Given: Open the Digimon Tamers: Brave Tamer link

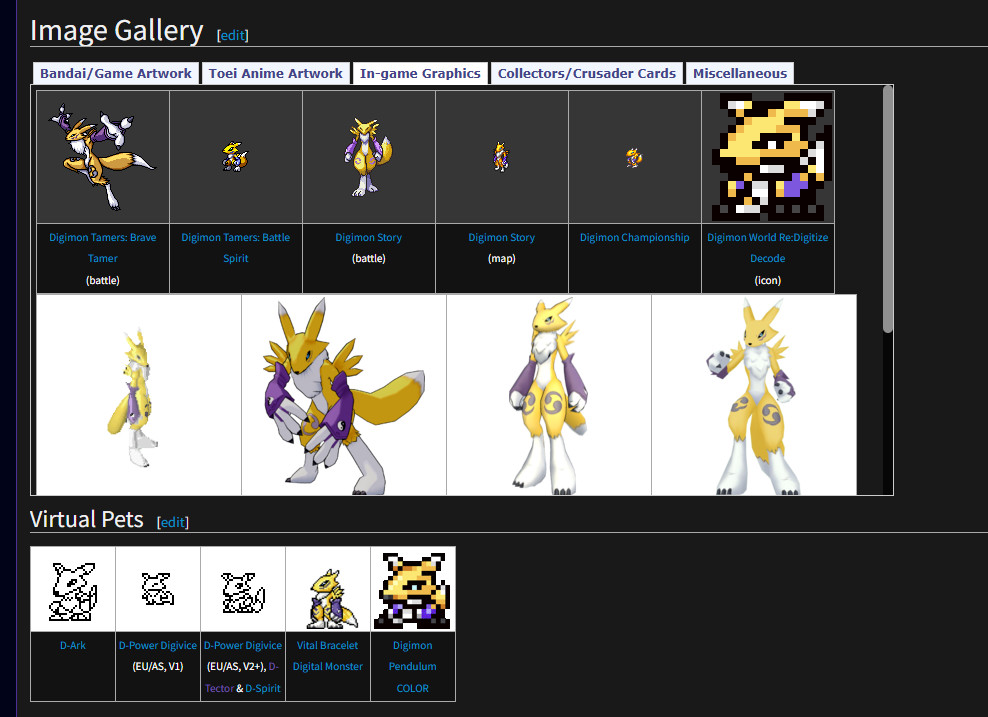Looking at the screenshot, I should [x=103, y=248].
